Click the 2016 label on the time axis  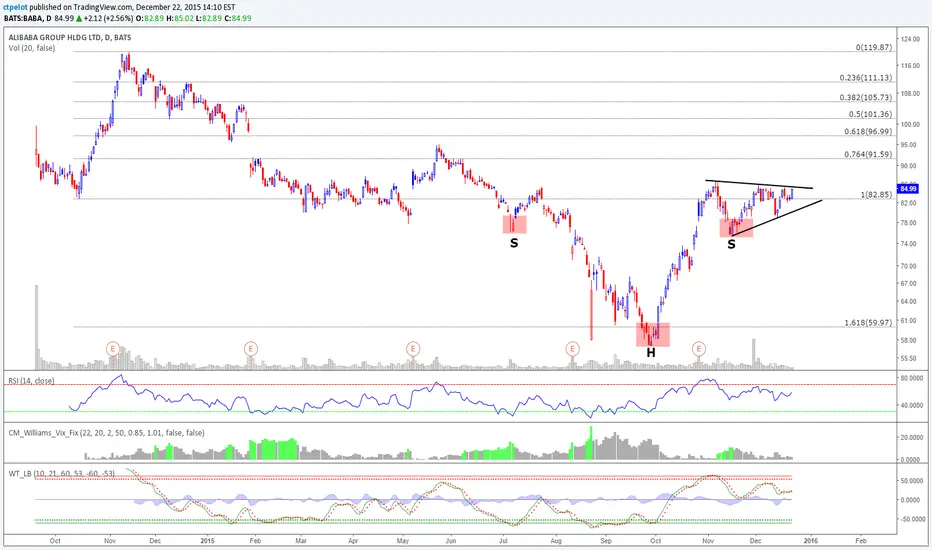[811, 541]
